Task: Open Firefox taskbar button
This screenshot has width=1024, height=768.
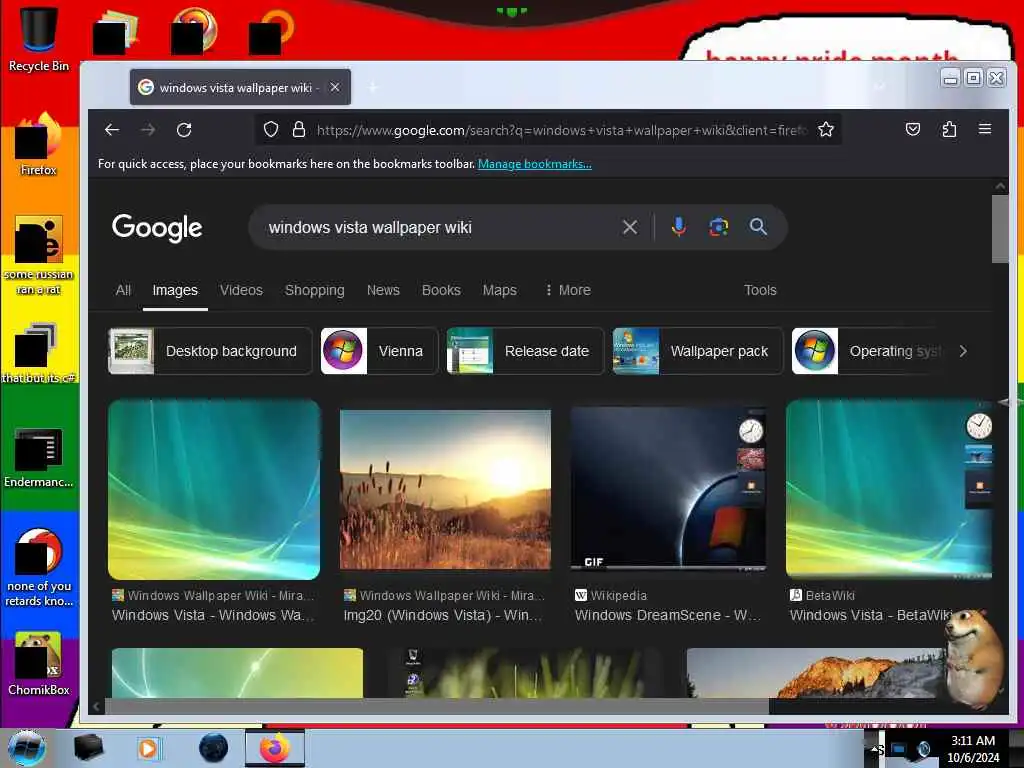Action: 274,748
